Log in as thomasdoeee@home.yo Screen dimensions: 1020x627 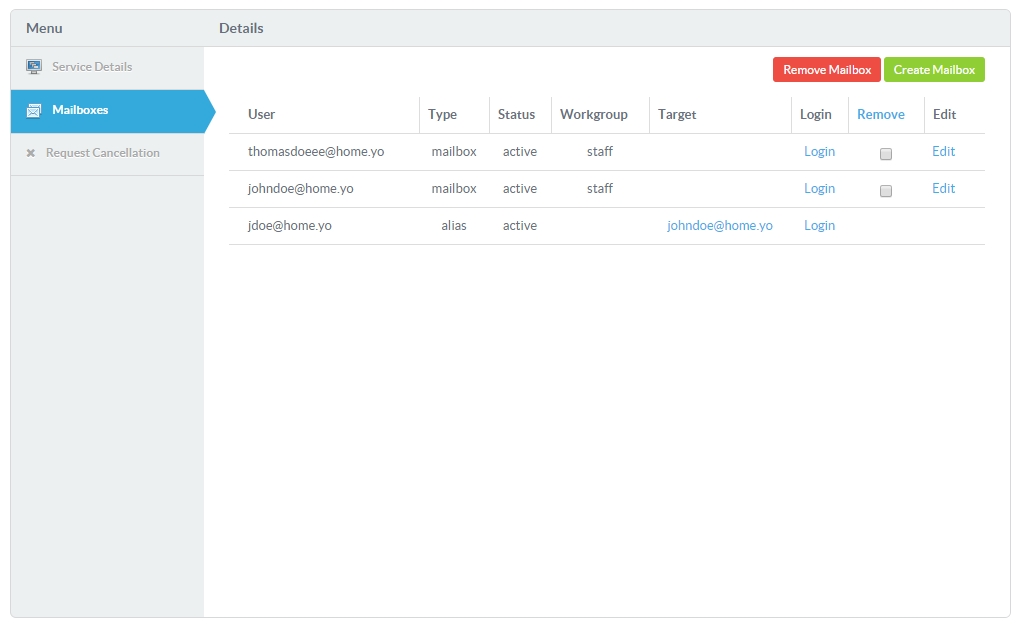(819, 152)
